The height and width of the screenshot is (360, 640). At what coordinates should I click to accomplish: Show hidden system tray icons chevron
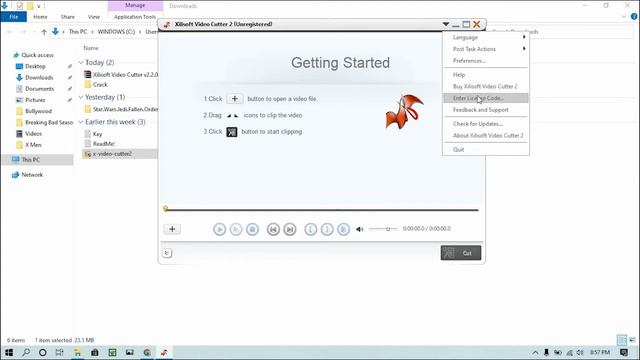click(x=535, y=352)
